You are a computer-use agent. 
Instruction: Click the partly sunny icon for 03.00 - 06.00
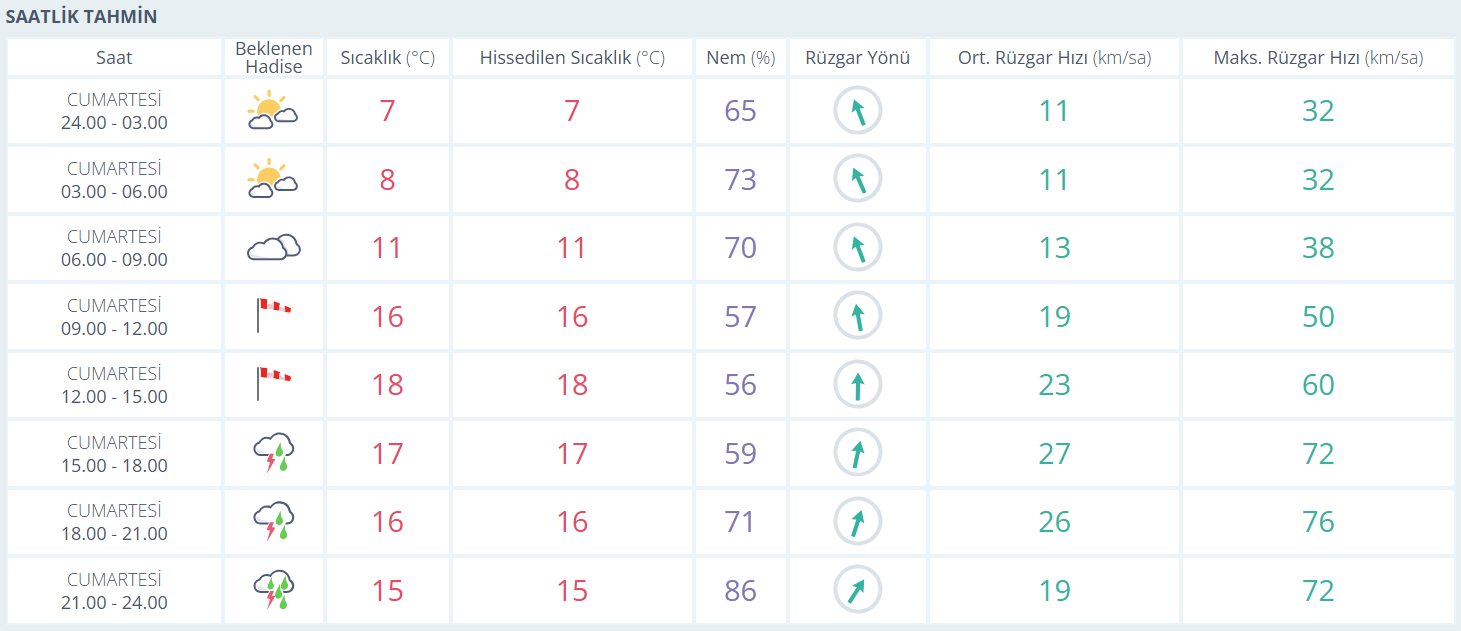click(272, 179)
